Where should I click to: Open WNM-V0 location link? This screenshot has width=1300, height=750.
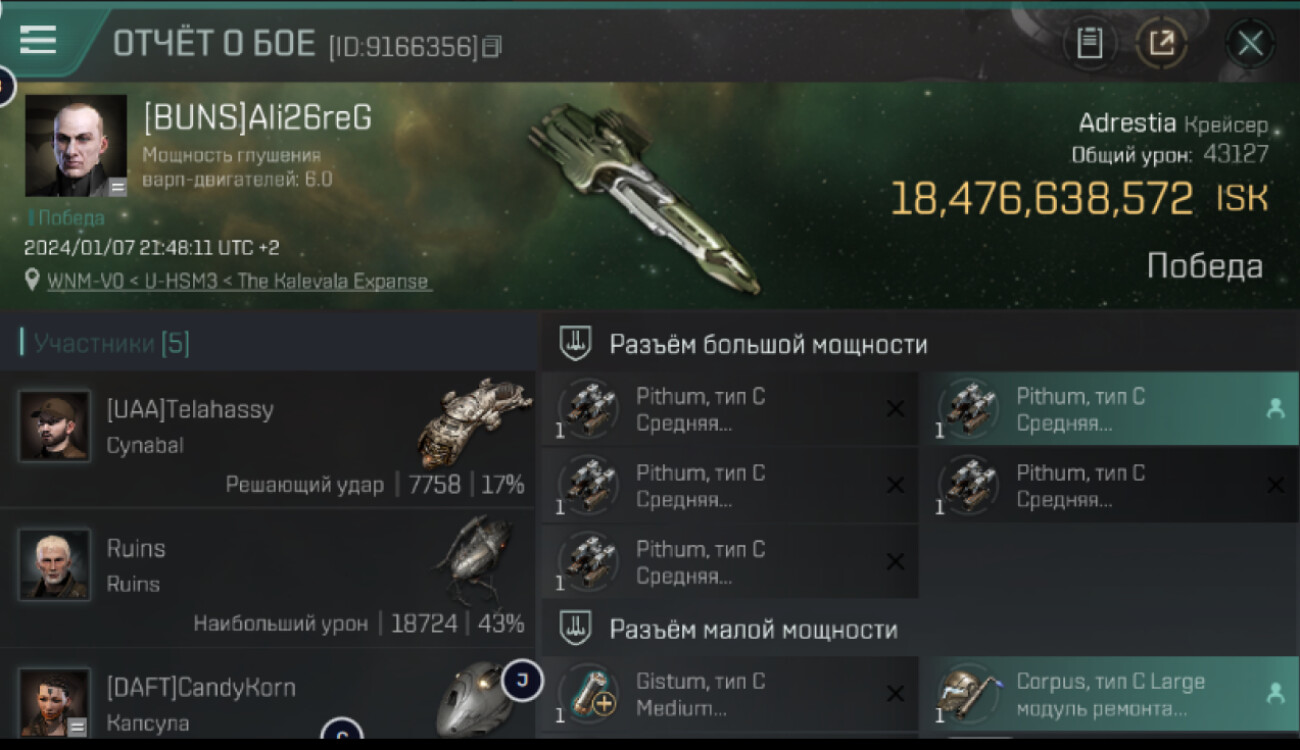tap(239, 281)
